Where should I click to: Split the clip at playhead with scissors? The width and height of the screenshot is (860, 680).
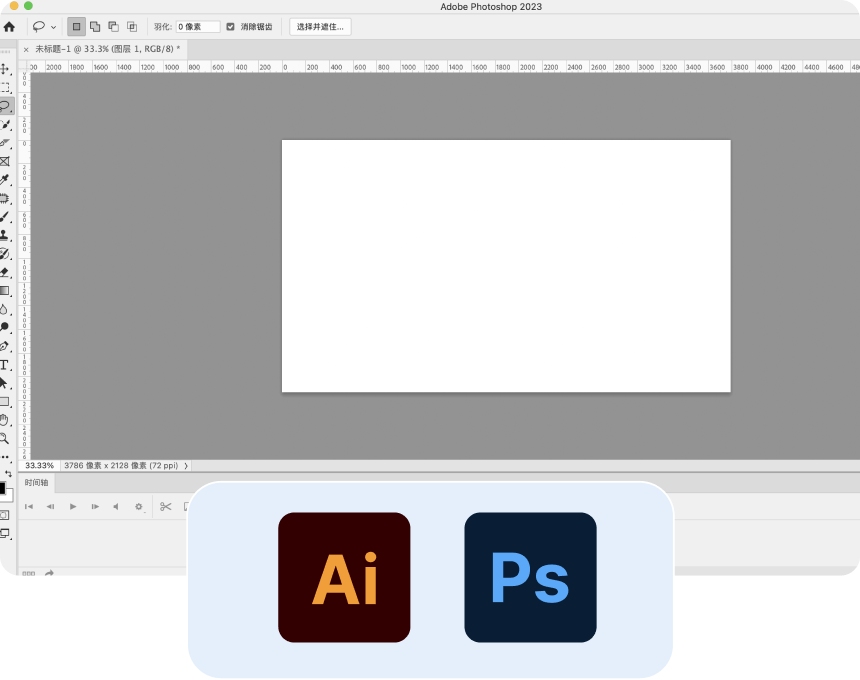pyautogui.click(x=165, y=507)
